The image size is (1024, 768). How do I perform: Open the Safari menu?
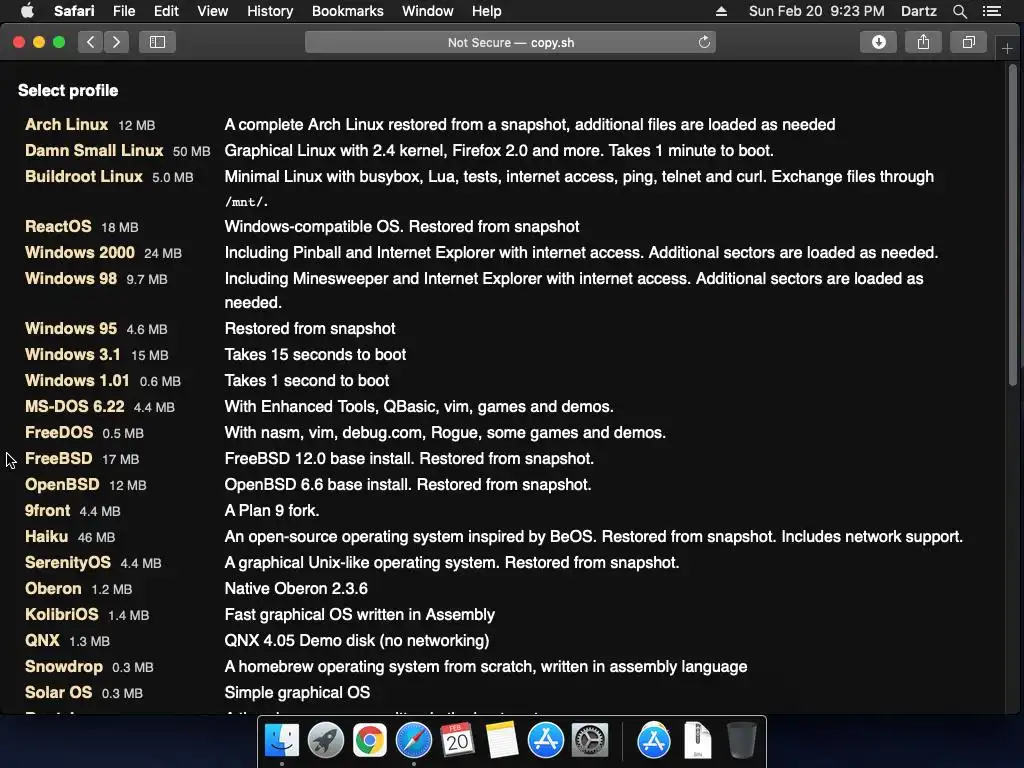pyautogui.click(x=74, y=11)
